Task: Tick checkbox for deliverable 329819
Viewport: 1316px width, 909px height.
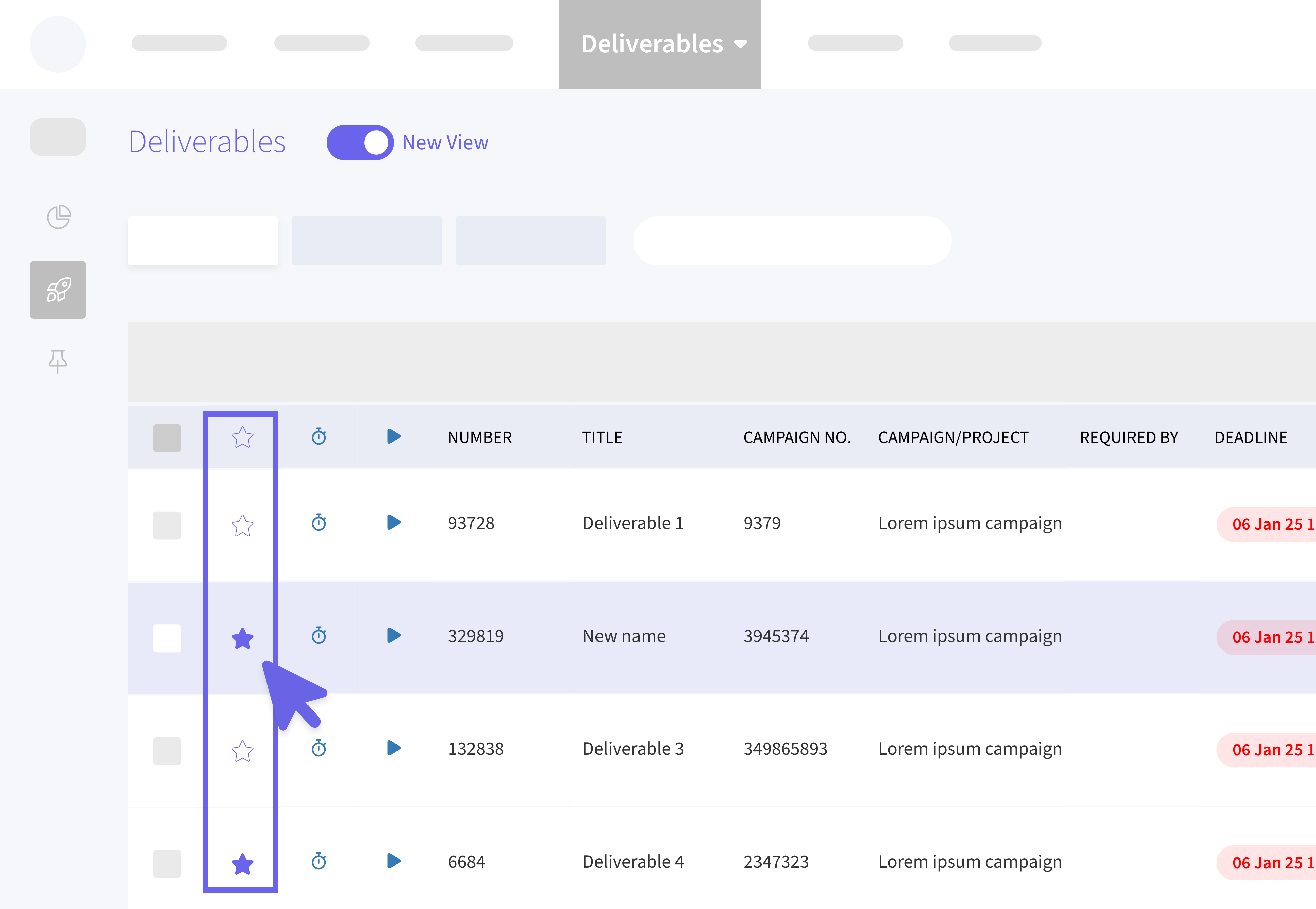Action: (x=167, y=638)
